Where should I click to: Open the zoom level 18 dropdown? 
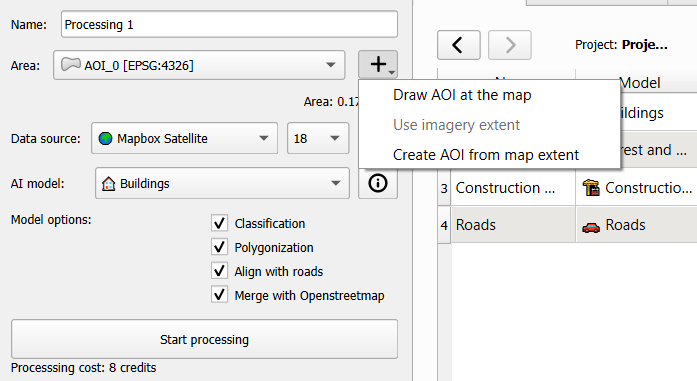[318, 138]
